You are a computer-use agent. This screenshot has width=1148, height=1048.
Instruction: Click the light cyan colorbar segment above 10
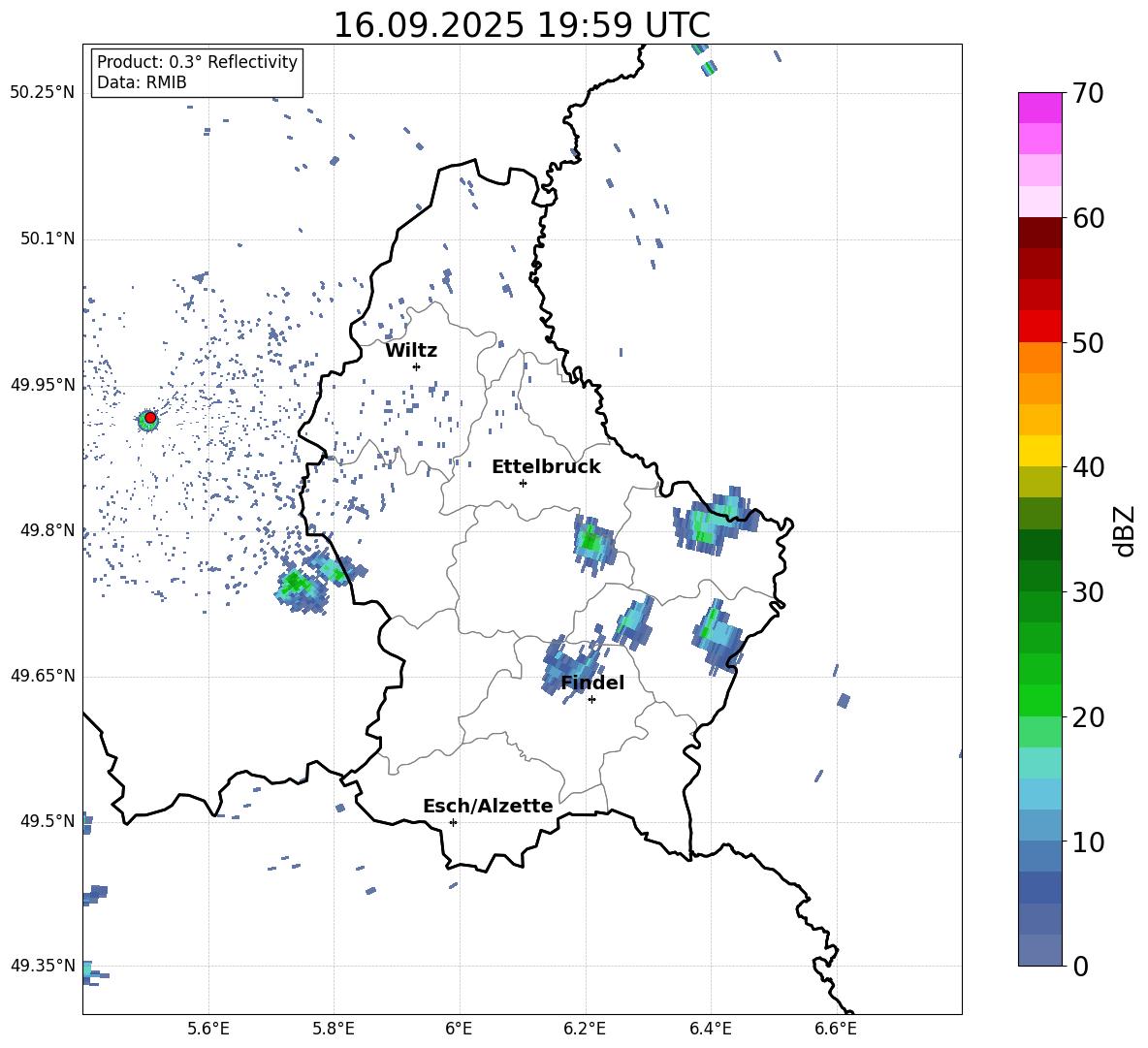click(1039, 794)
